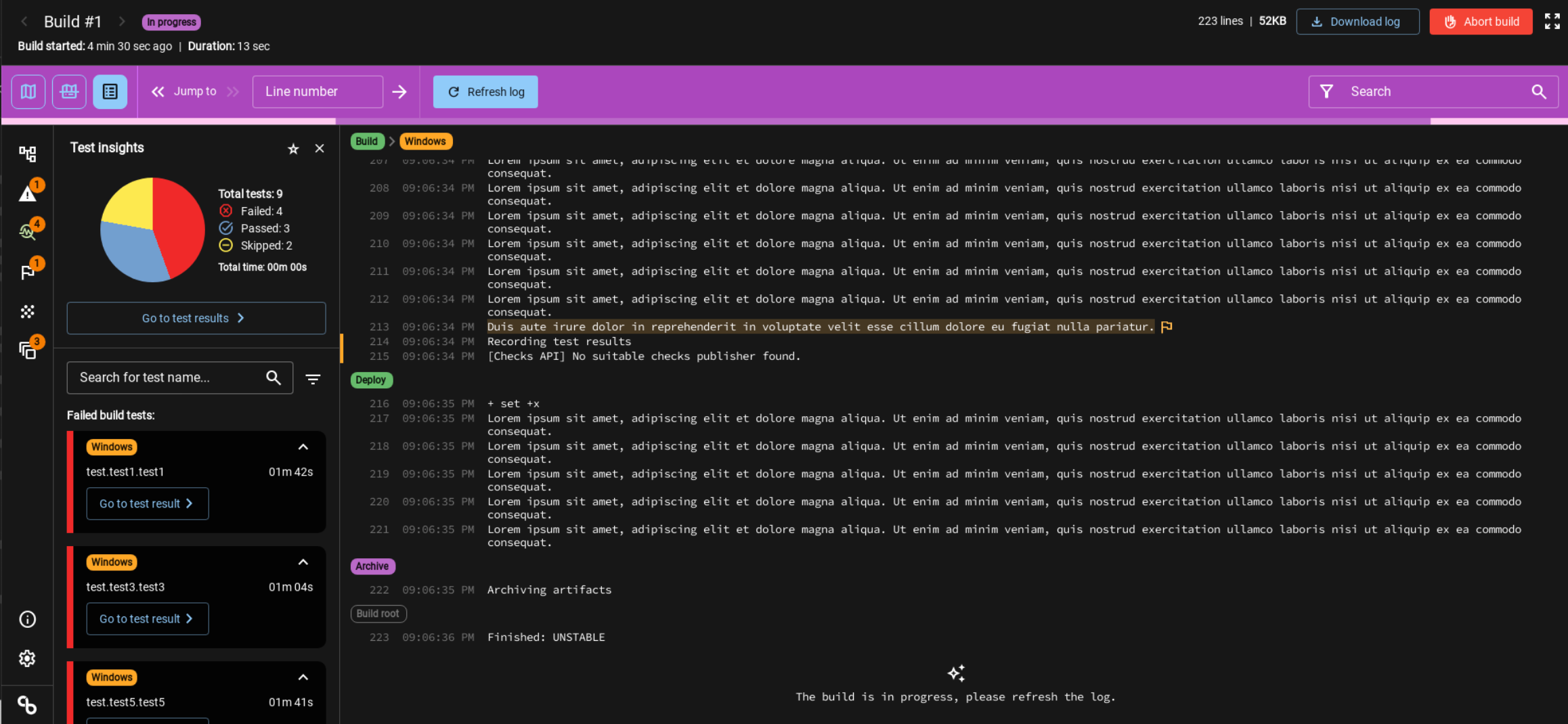Click Windows tag on test.test1.test1 card
The image size is (1568, 724).
[x=112, y=447]
